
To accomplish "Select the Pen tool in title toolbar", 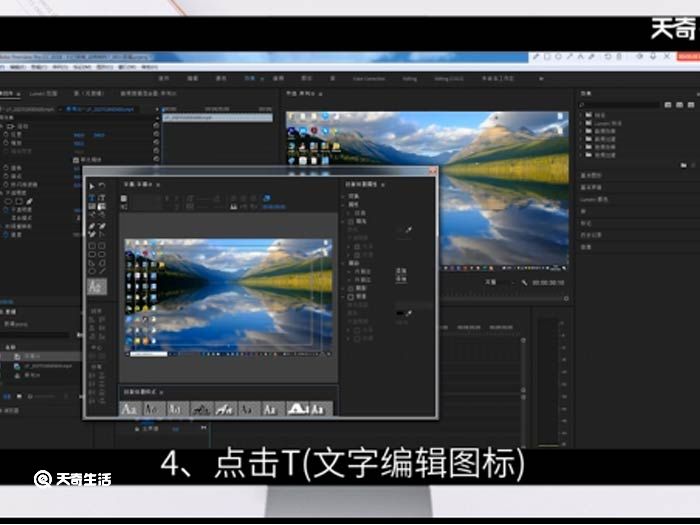I will pyautogui.click(x=92, y=226).
